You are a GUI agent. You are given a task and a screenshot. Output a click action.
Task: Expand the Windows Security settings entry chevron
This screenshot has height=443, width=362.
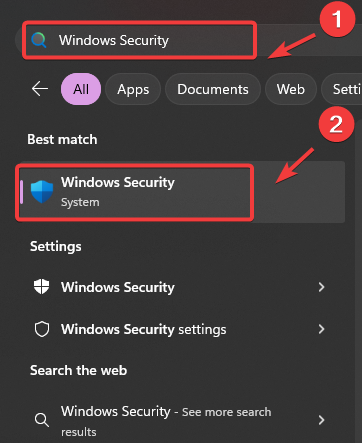click(x=321, y=287)
